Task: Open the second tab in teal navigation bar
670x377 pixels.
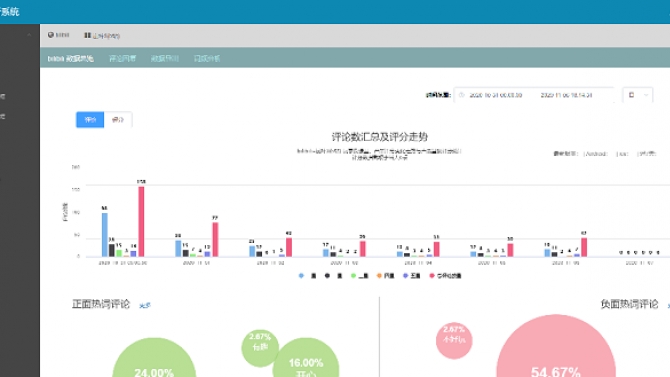Action: point(123,59)
